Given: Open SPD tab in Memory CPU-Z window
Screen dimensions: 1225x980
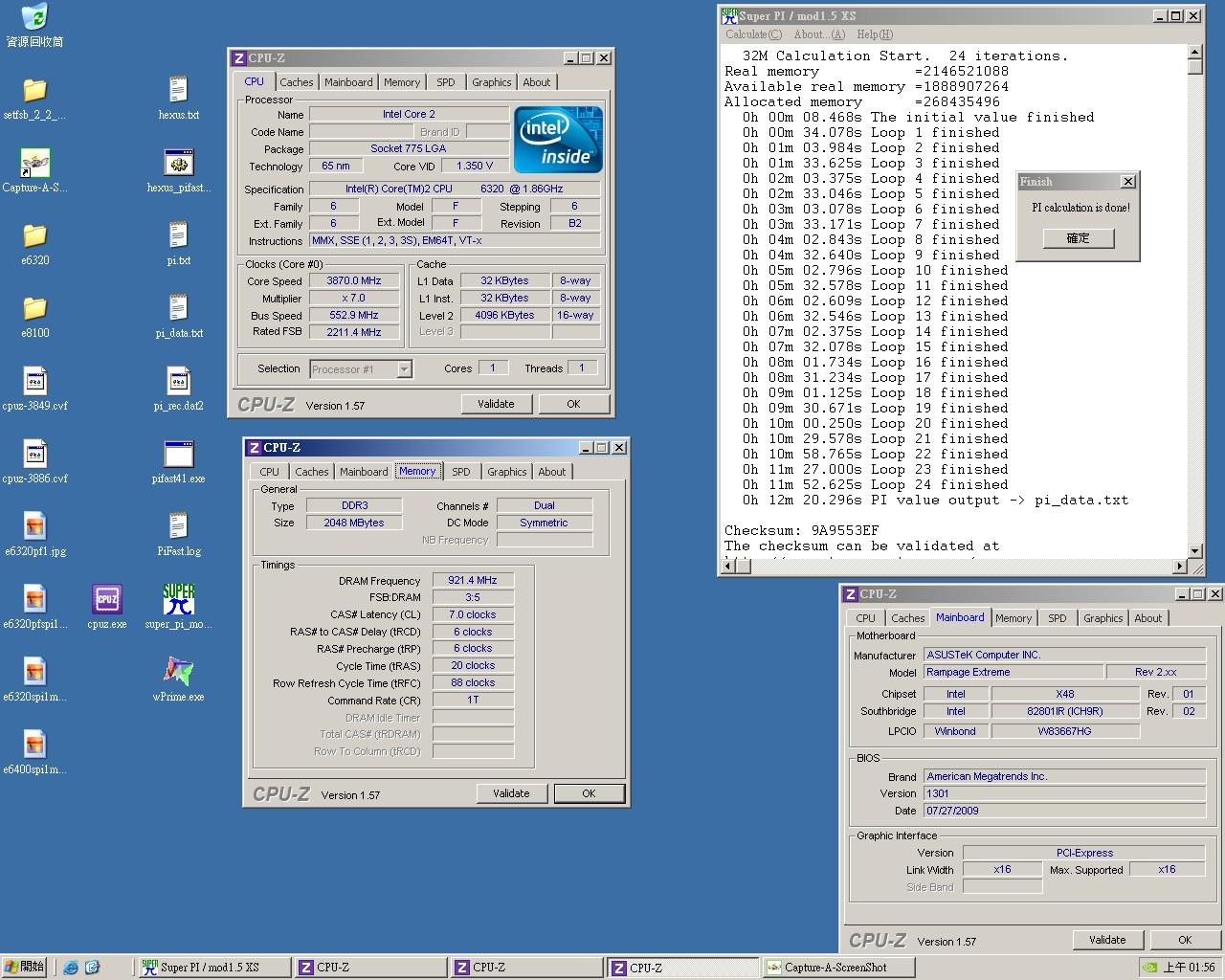Looking at the screenshot, I should coord(461,472).
